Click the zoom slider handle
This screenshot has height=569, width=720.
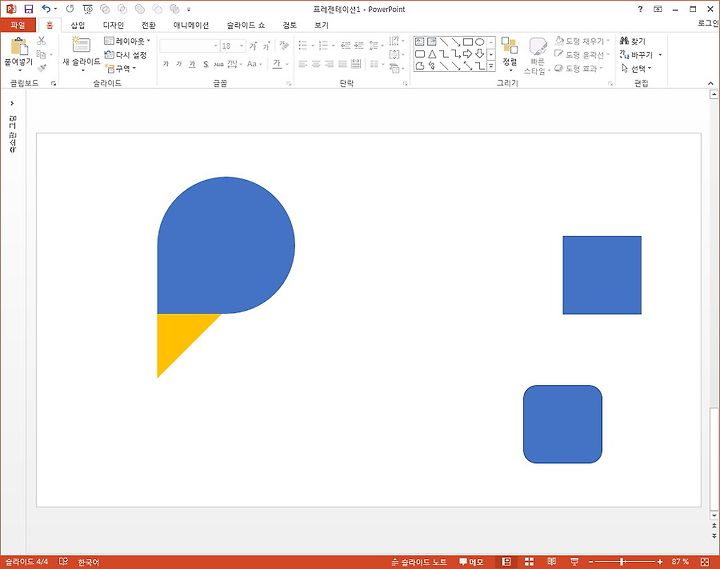pos(622,562)
